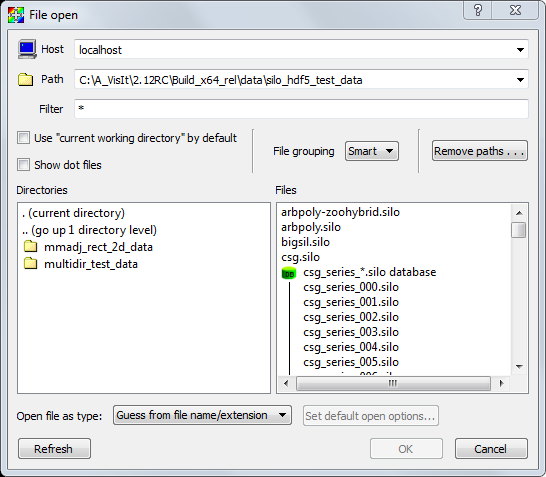The width and height of the screenshot is (546, 477).
Task: Click the Refresh button
Action: pyautogui.click(x=54, y=448)
